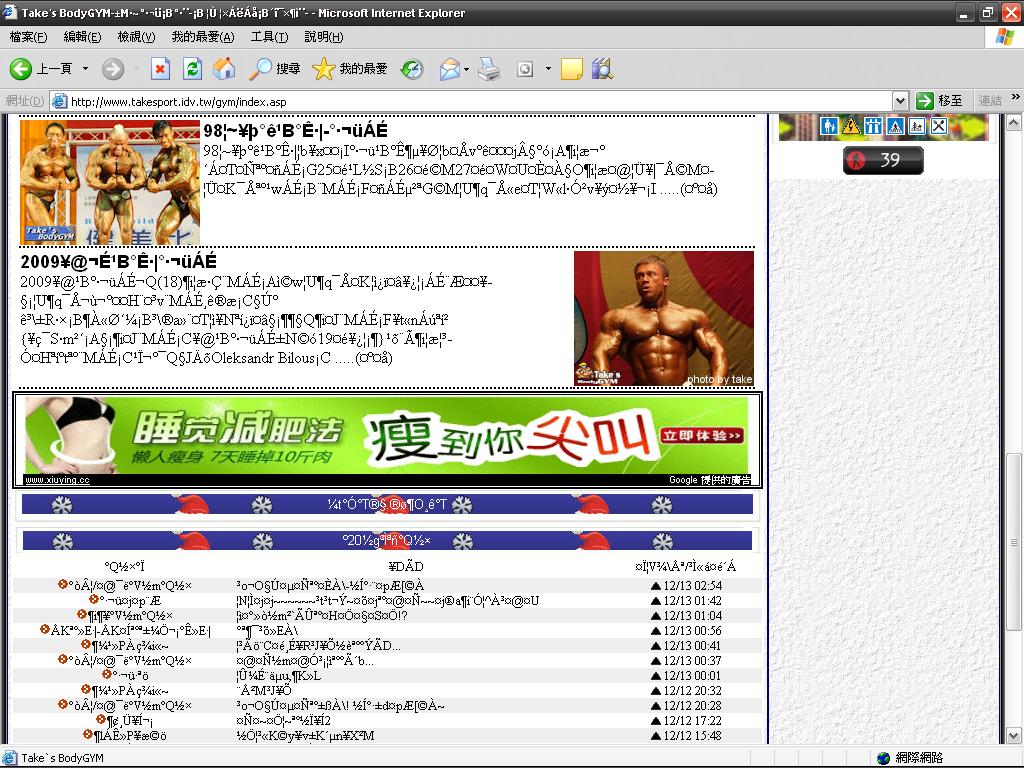This screenshot has height=768, width=1024.
Task: Open the Edit (編輯) menu
Action: (x=82, y=37)
